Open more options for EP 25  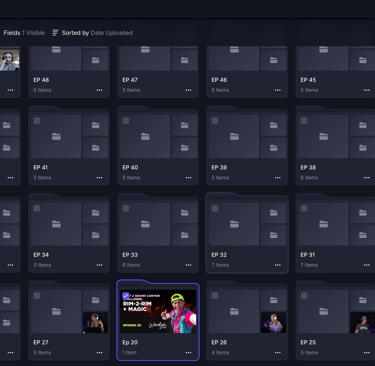367,352
